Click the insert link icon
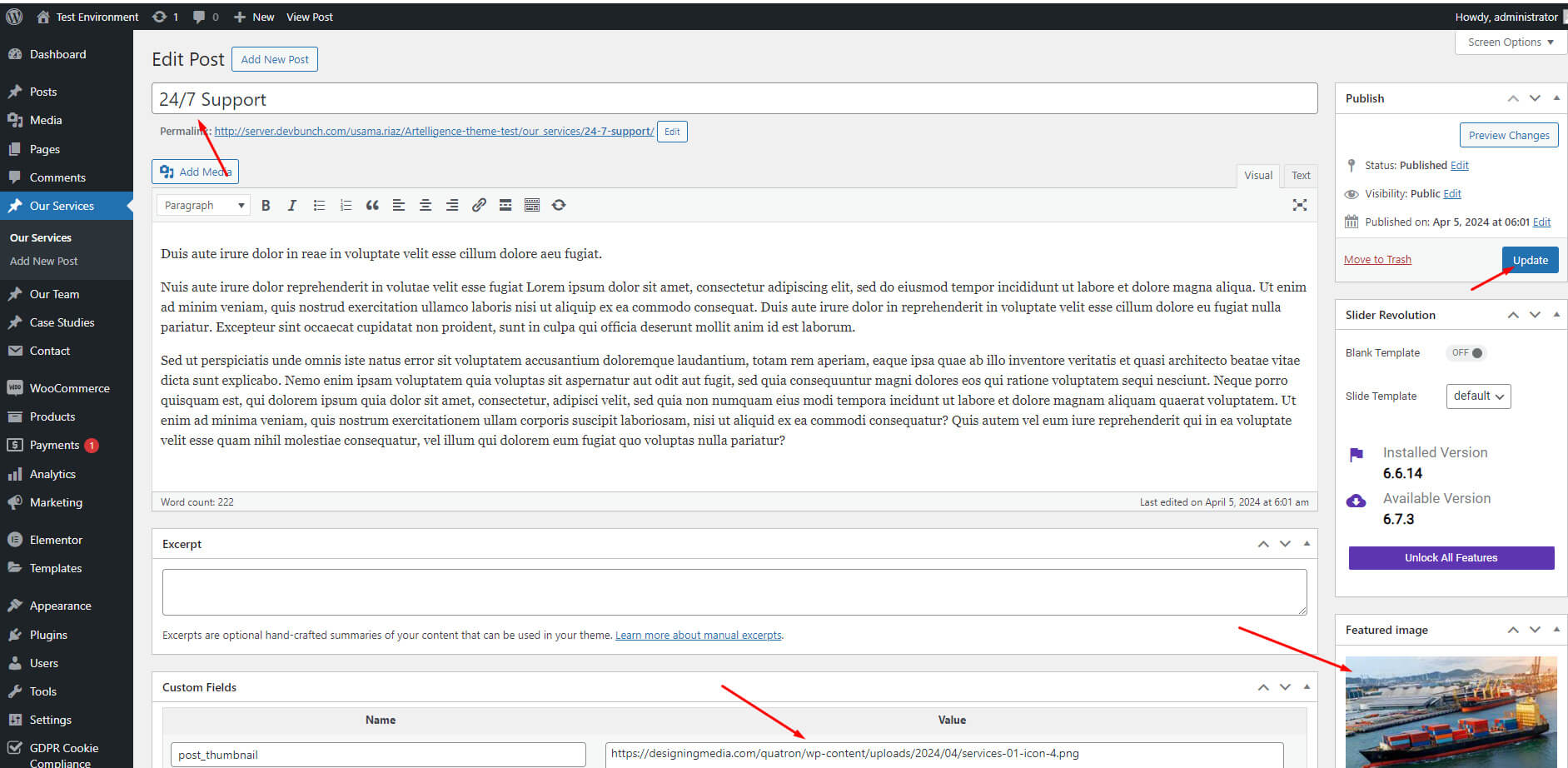Image resolution: width=1568 pixels, height=768 pixels. [479, 205]
